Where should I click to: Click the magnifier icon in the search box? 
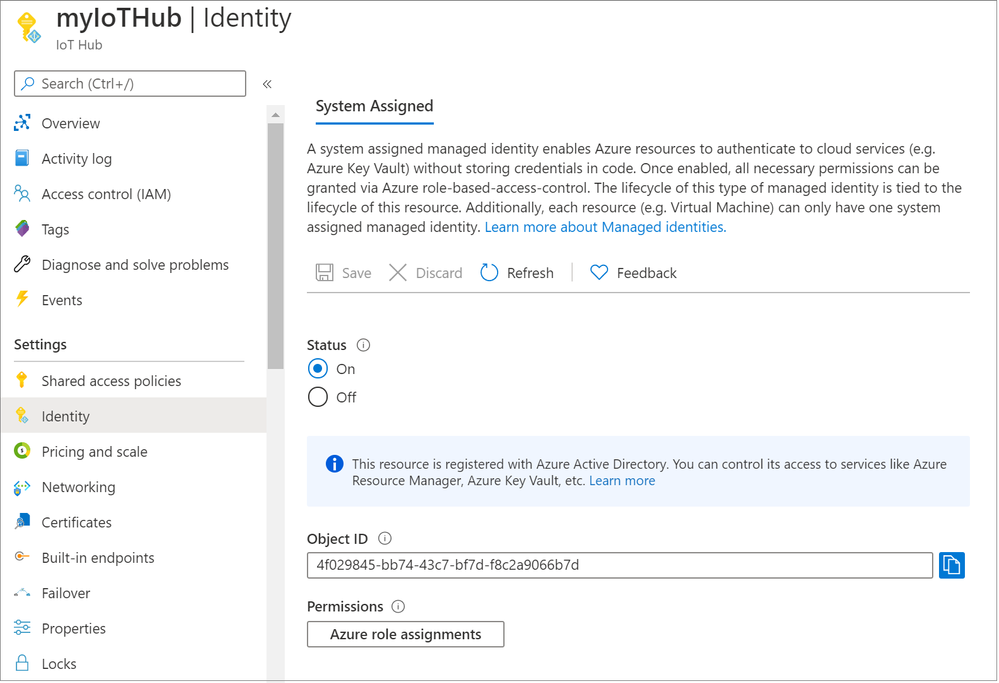pos(28,83)
